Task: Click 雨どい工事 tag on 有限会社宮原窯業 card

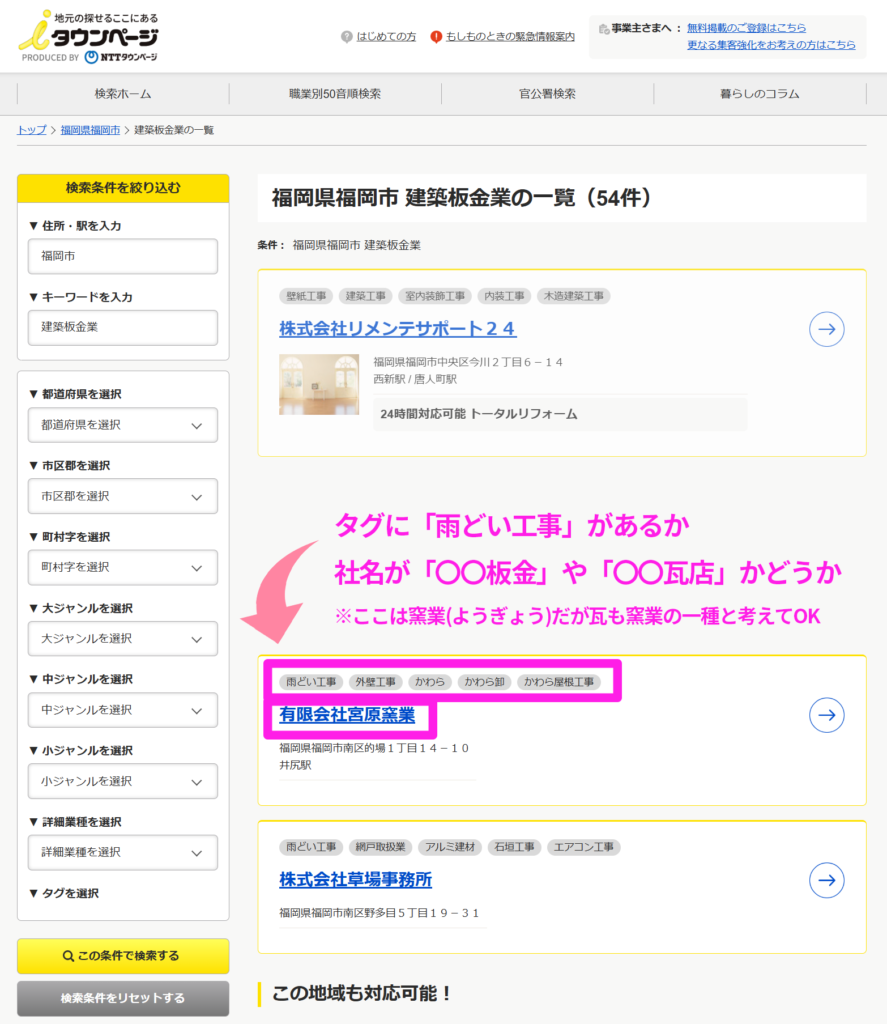Action: [x=311, y=682]
